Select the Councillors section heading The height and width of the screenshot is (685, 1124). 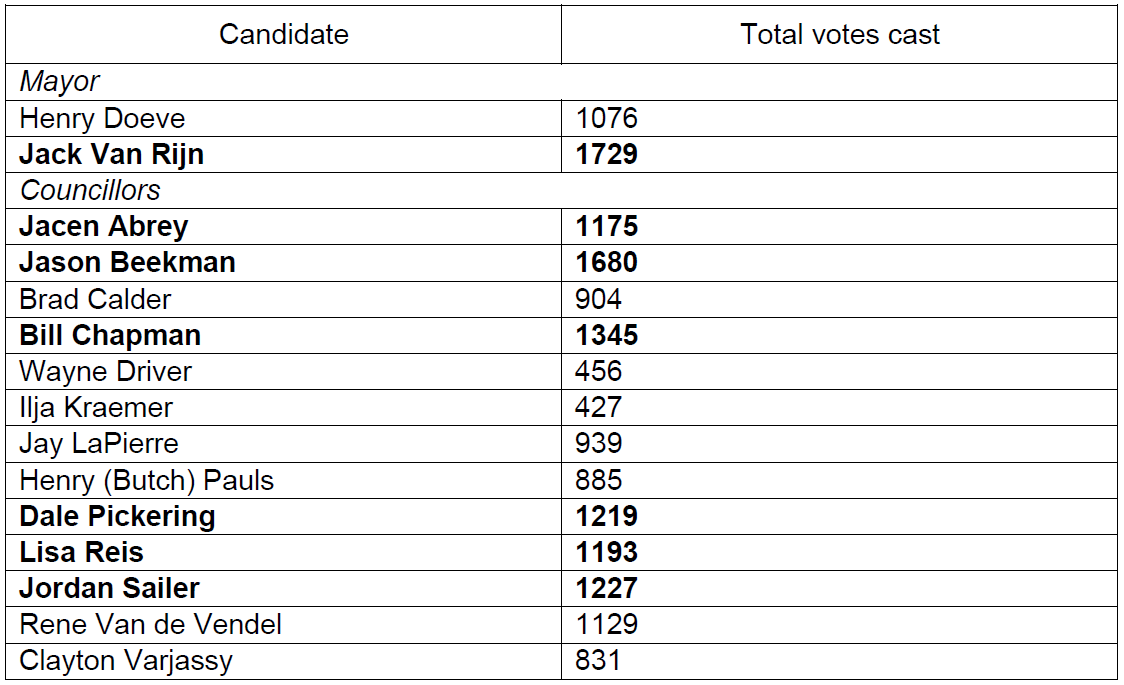pos(90,190)
